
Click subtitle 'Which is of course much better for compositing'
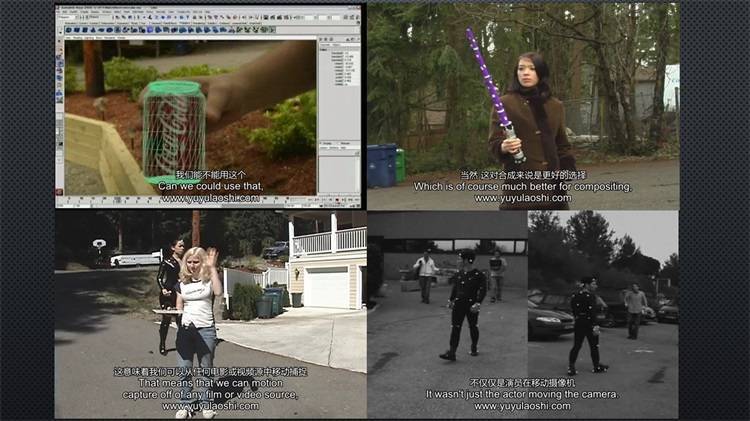pyautogui.click(x=522, y=187)
